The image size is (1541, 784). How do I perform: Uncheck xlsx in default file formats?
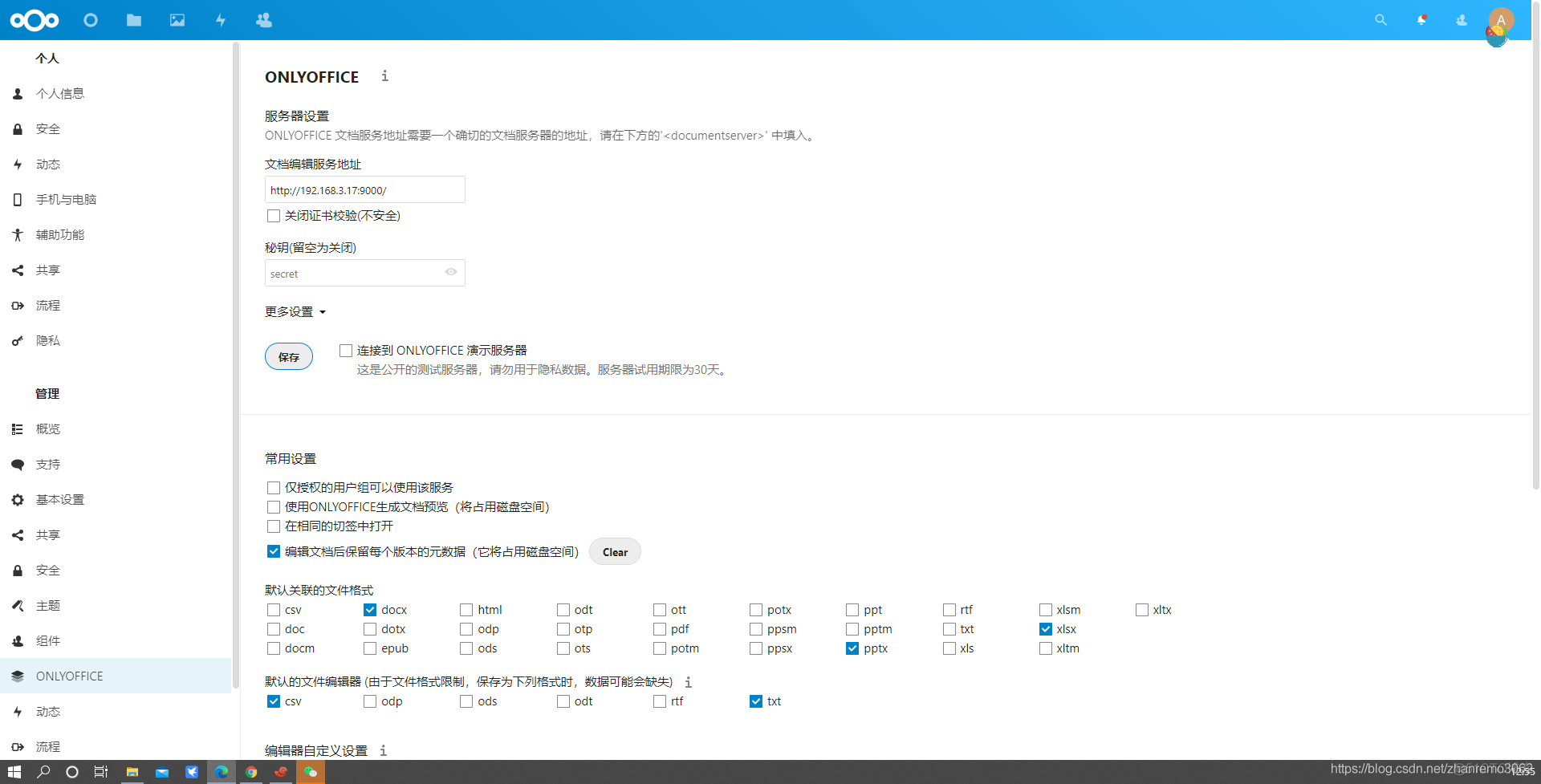pyautogui.click(x=1046, y=629)
